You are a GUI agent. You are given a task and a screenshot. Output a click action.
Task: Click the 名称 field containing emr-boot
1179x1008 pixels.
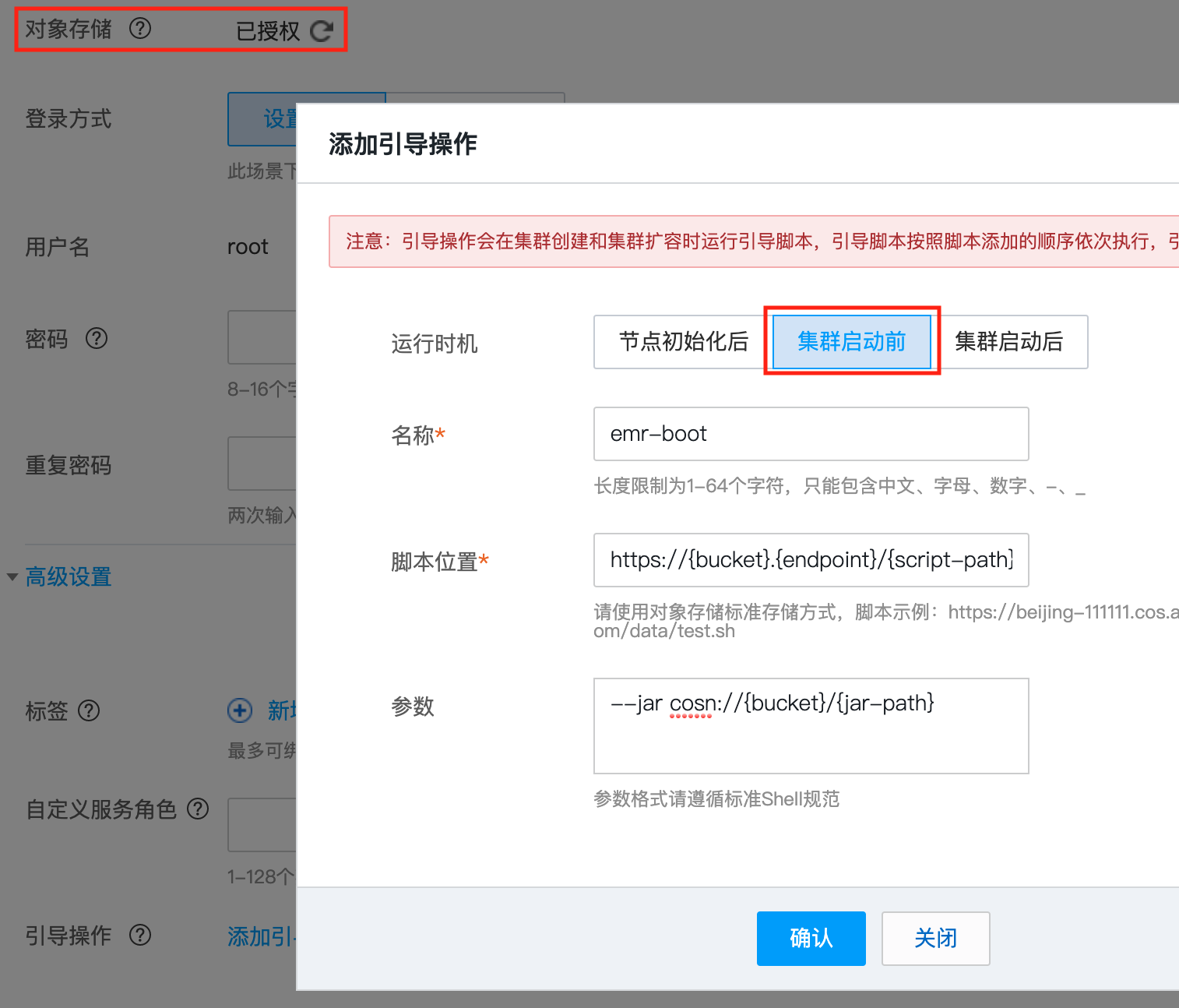811,434
